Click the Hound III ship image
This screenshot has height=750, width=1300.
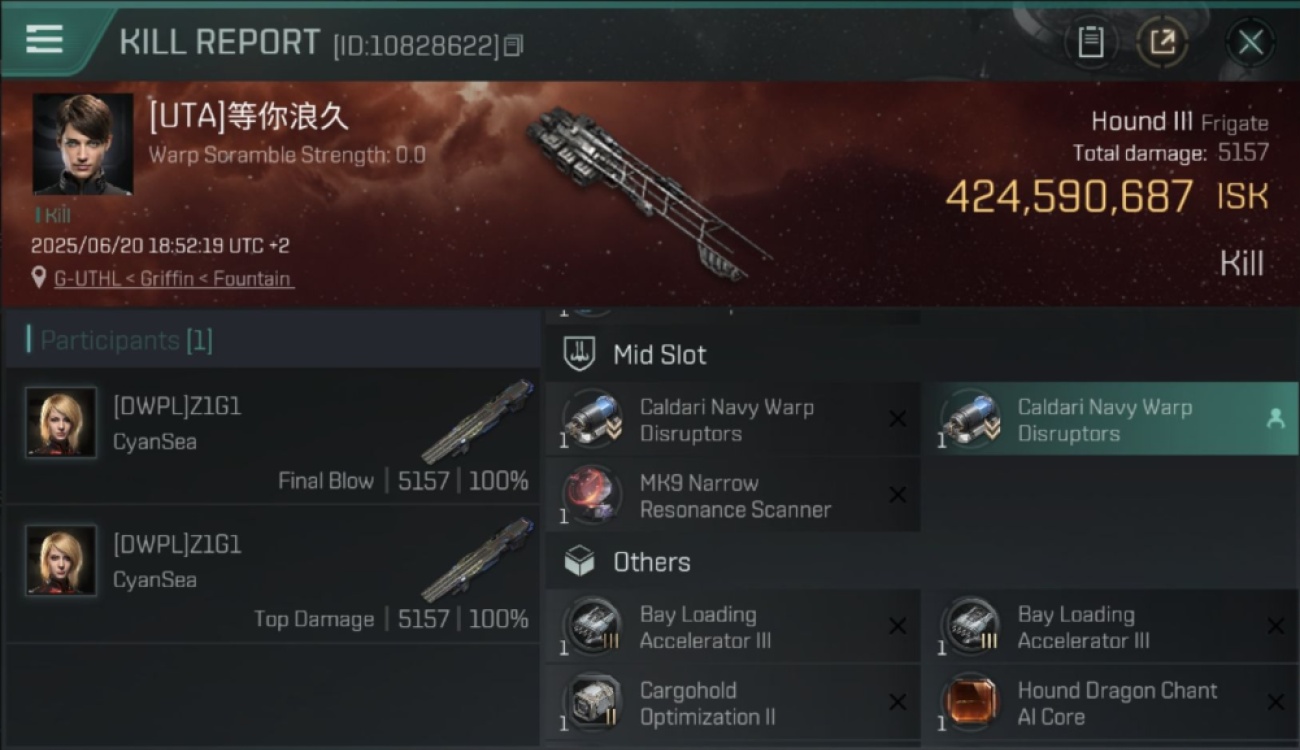(x=647, y=191)
